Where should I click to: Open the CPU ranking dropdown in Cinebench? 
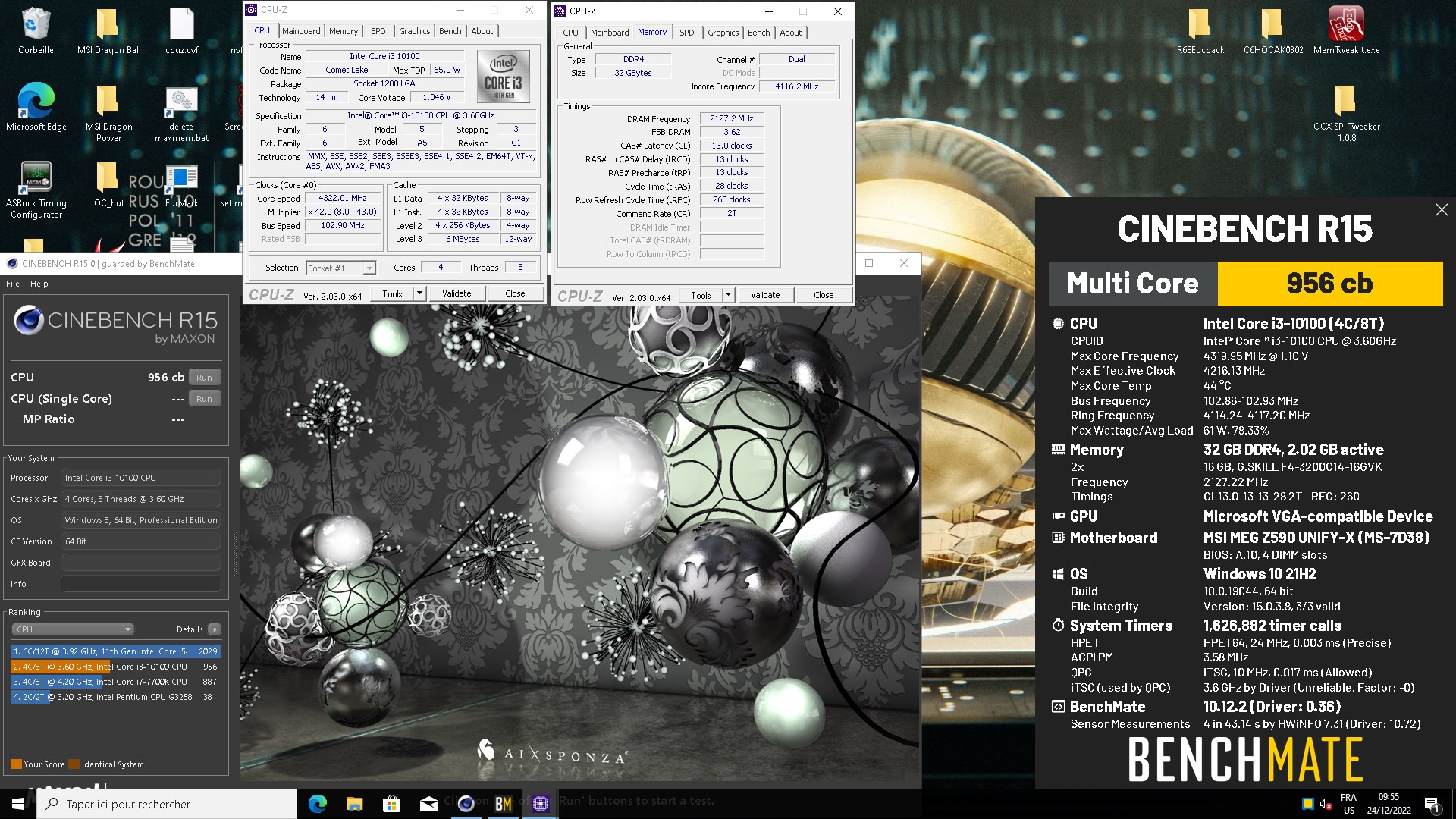pos(73,629)
